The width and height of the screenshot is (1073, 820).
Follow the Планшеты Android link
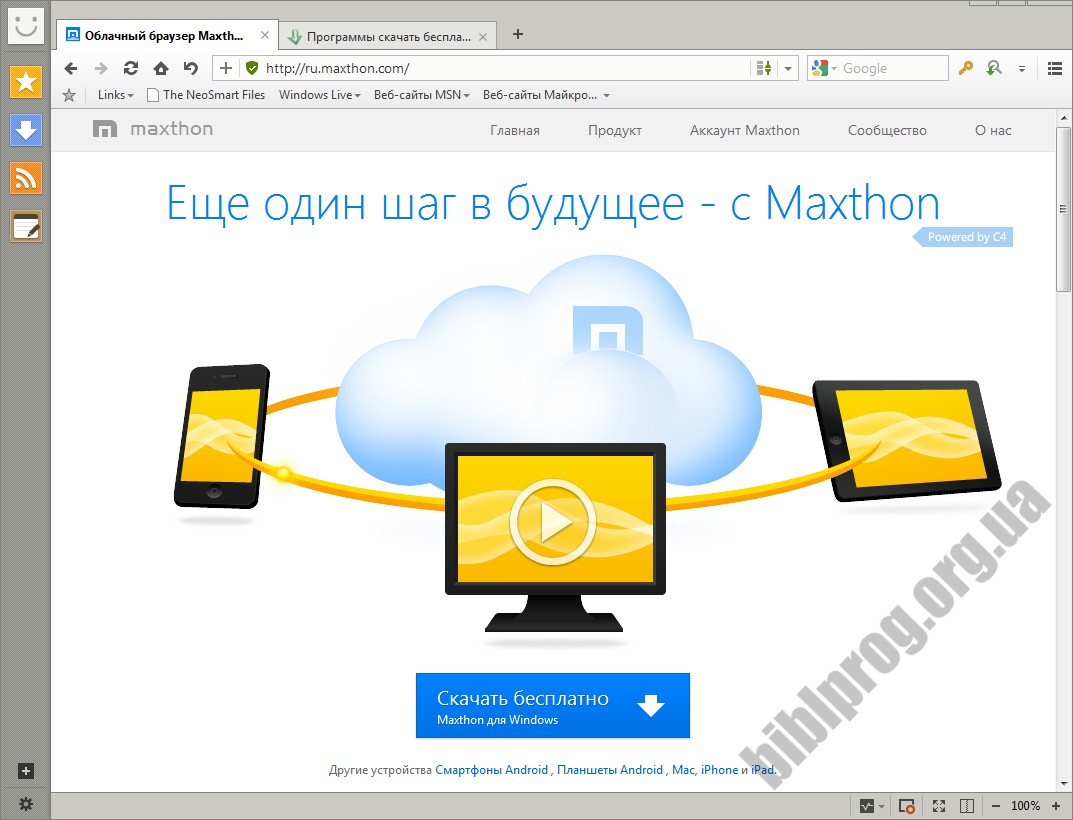coord(610,770)
